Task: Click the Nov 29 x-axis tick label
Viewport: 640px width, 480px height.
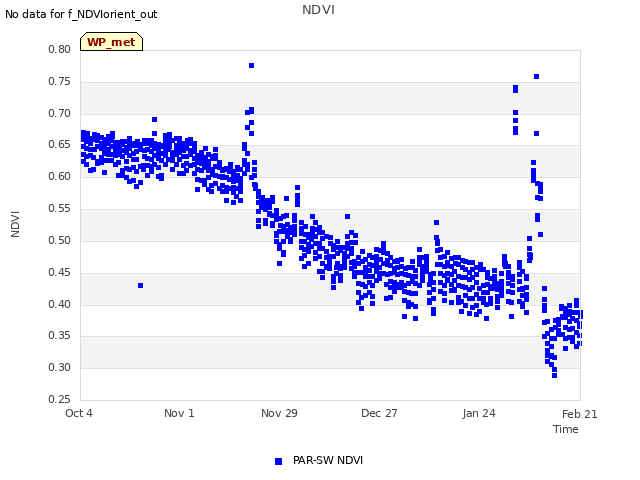Action: (279, 413)
